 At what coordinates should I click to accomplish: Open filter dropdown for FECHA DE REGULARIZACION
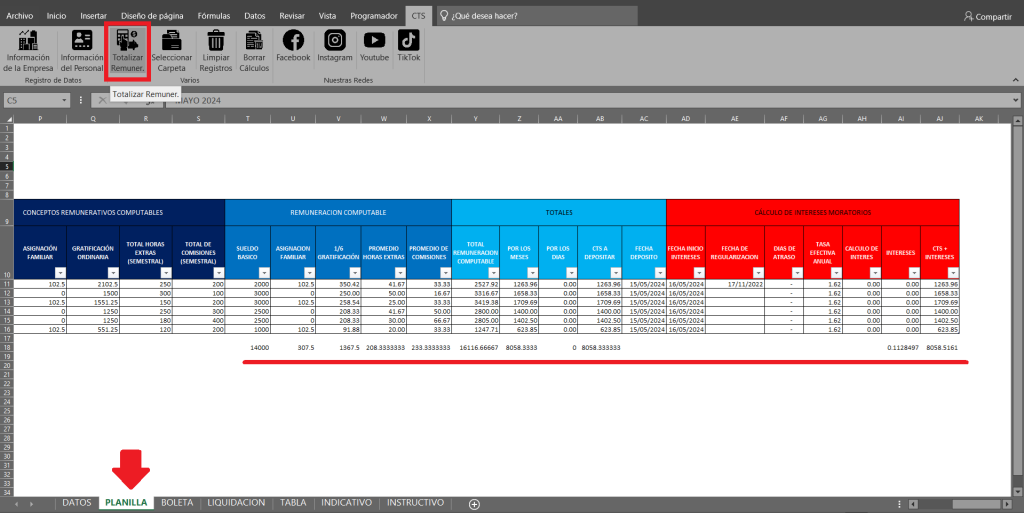click(x=758, y=273)
